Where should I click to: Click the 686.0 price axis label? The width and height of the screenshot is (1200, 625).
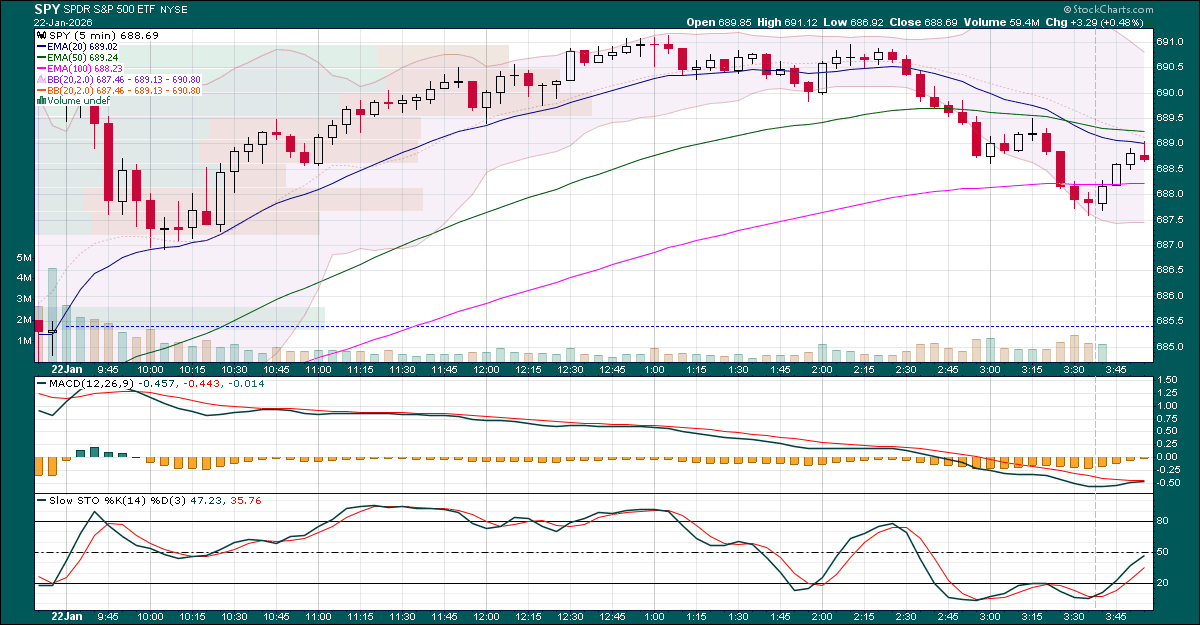tap(1170, 296)
